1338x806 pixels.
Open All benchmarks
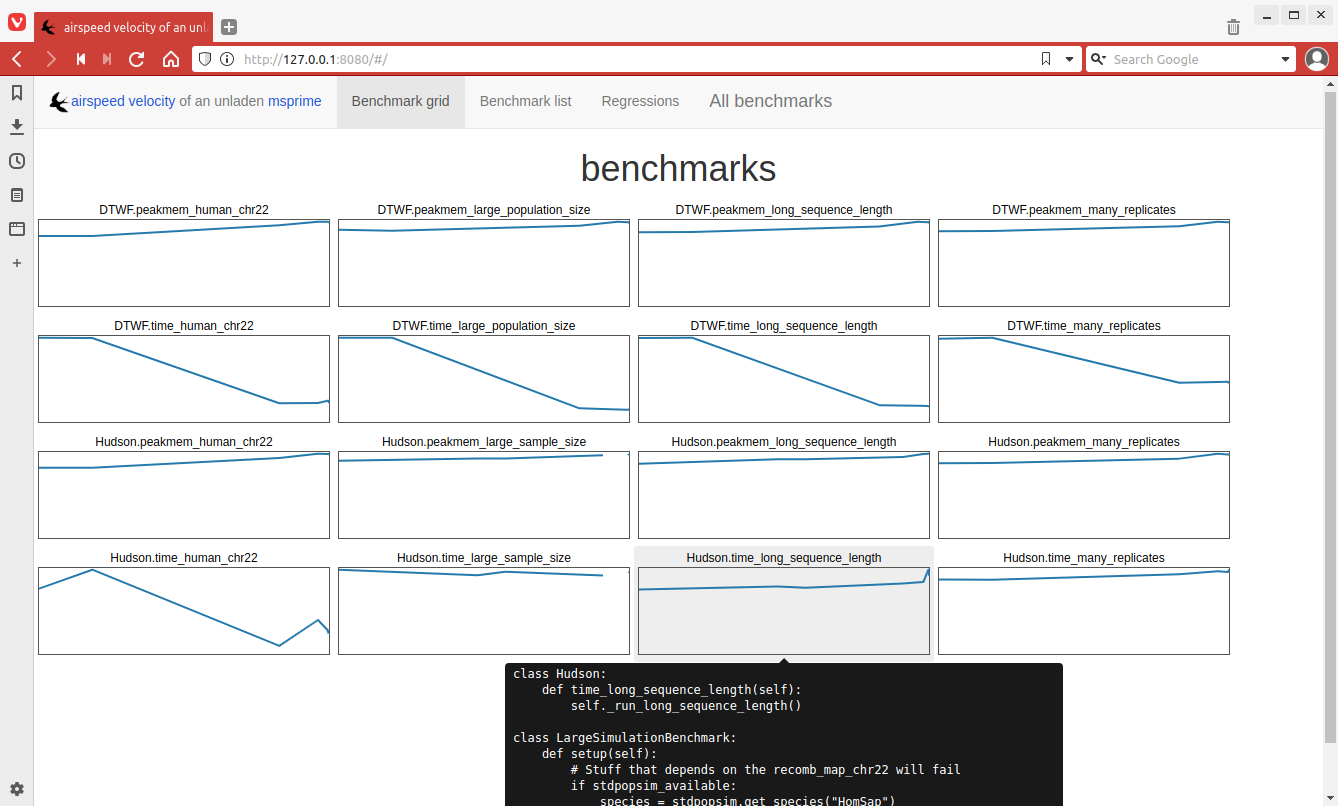pos(770,101)
